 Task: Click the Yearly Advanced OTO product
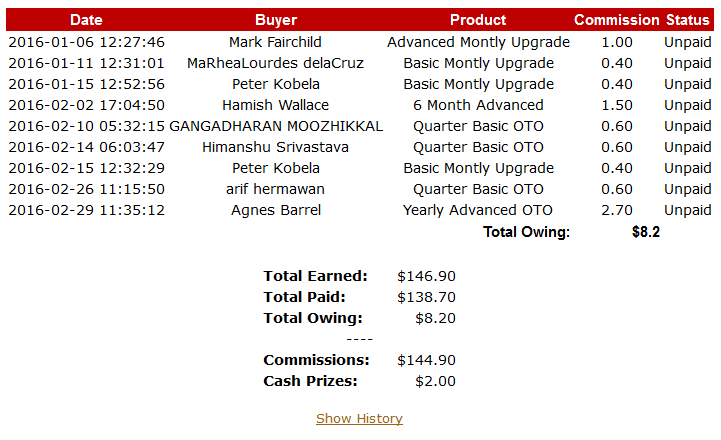pos(478,210)
